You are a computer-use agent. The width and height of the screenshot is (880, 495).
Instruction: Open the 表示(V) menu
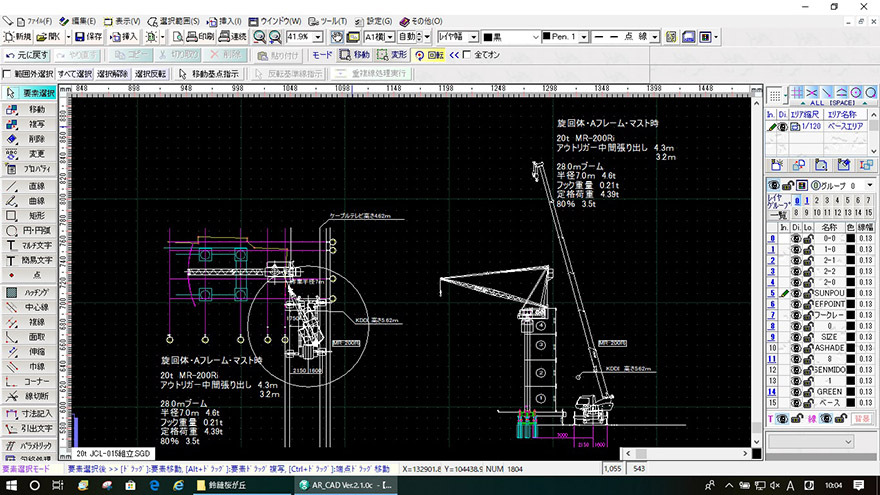(x=122, y=21)
